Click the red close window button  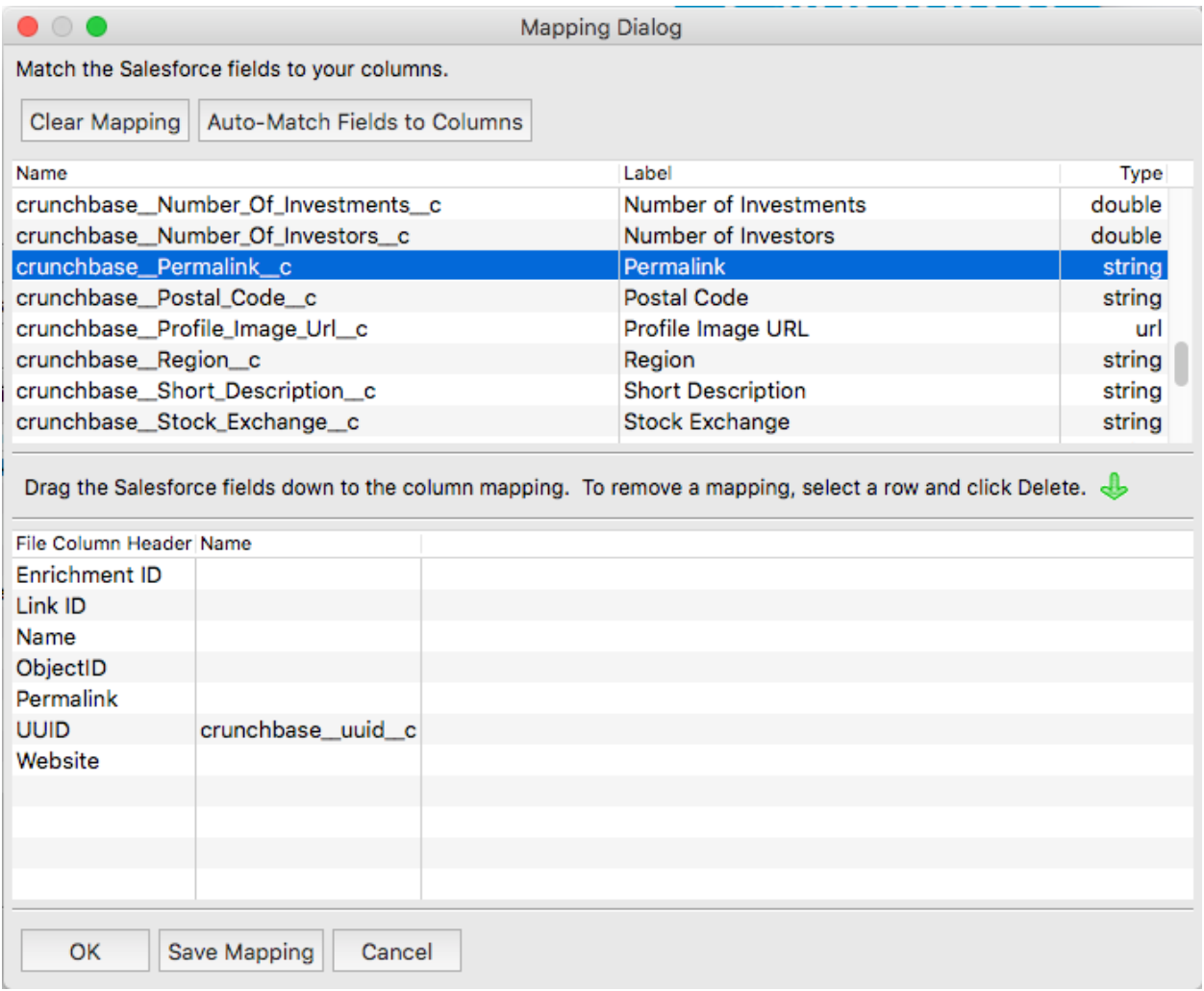click(28, 27)
